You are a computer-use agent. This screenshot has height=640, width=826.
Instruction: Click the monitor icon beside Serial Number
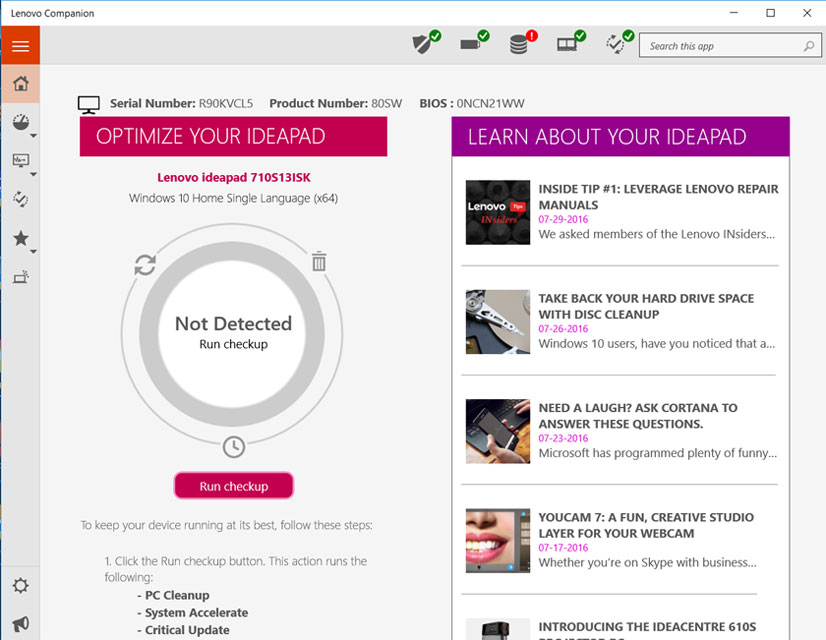[x=88, y=104]
